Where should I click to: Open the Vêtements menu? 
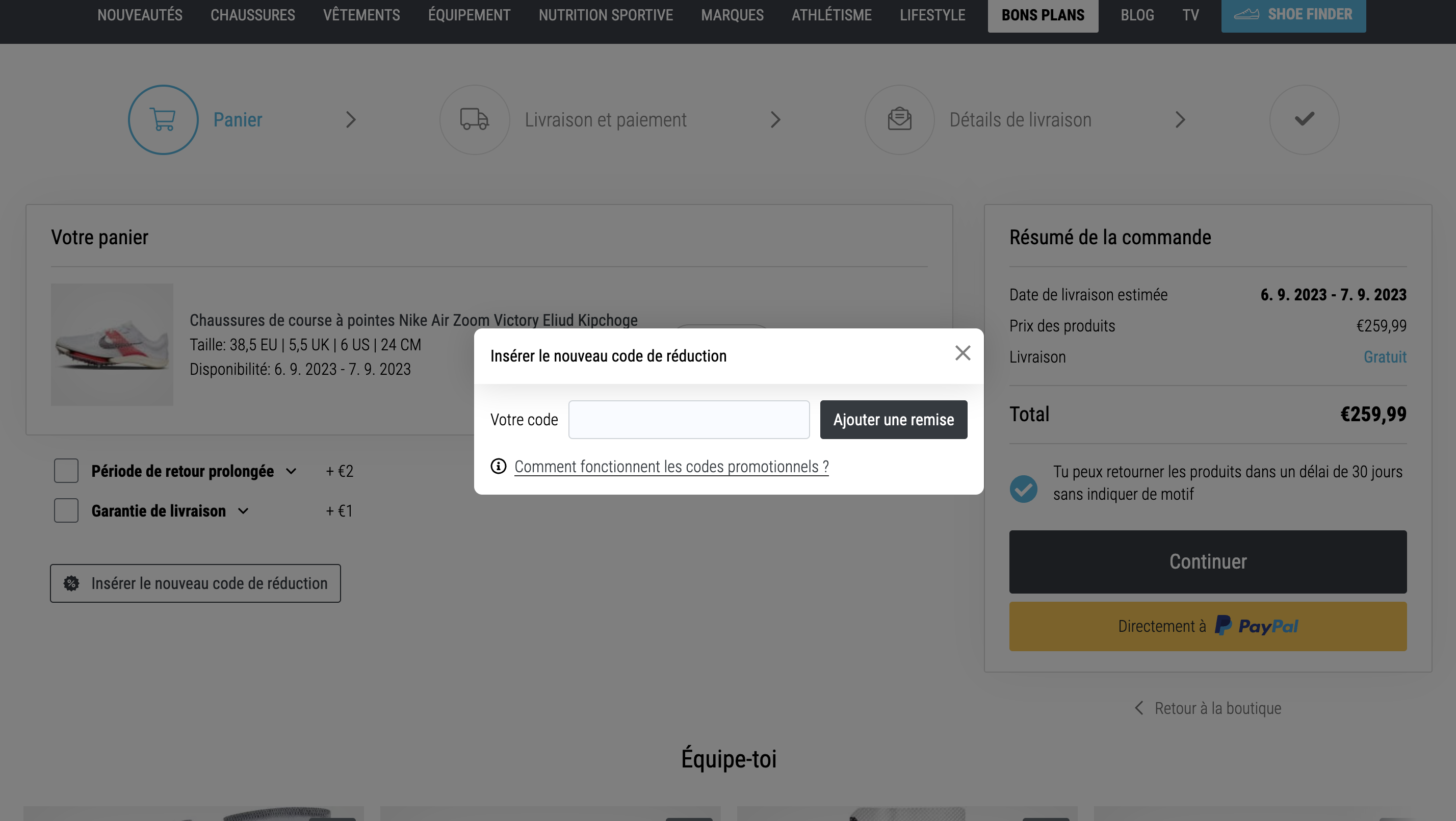[361, 15]
